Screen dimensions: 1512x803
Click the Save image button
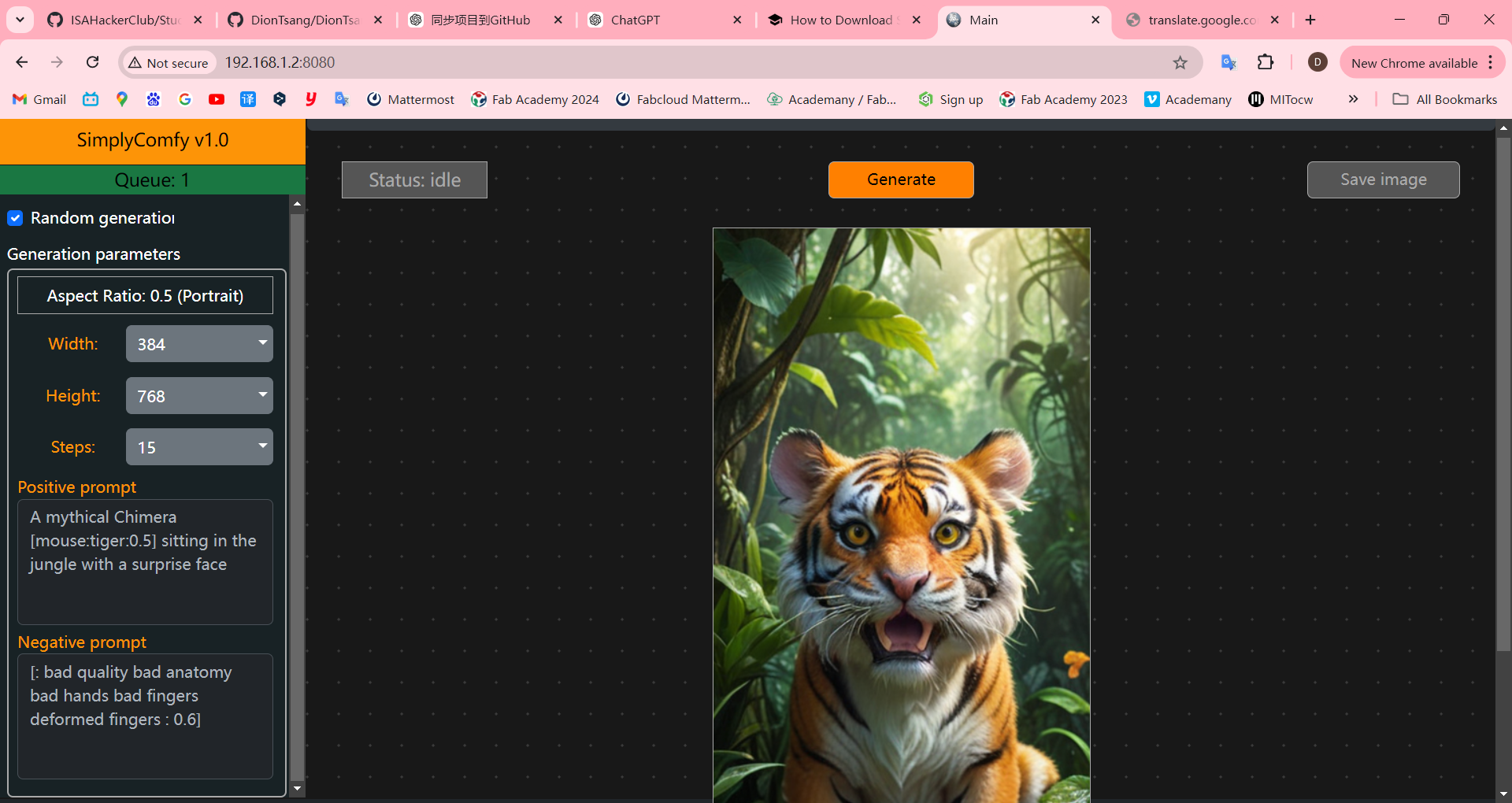coord(1384,179)
